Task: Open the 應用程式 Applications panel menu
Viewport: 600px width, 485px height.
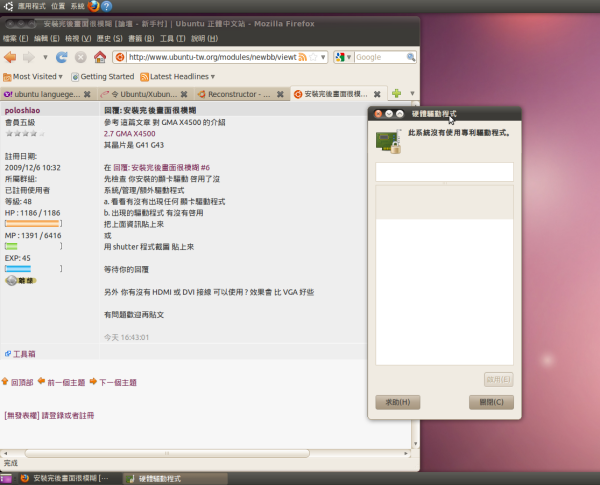Action: tap(31, 6)
